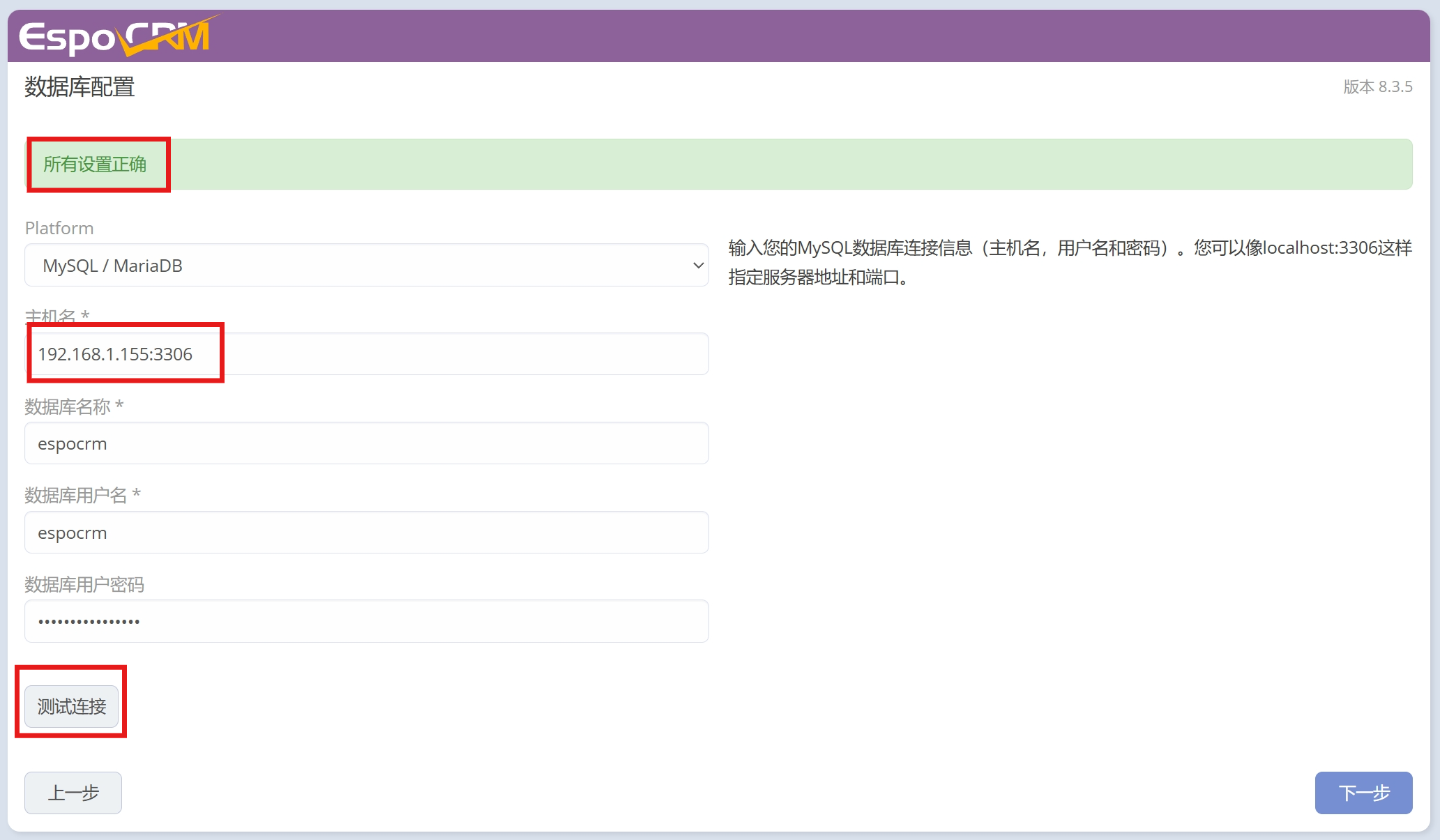Click the 数据库用户密码 field label
Screen dimensions: 1440x840
click(84, 584)
